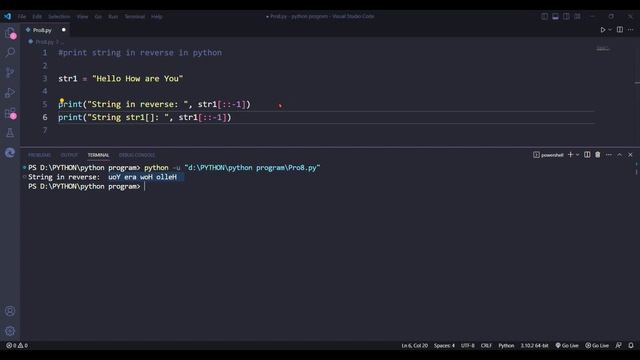Split the terminal pane
640x360 pixels.
point(587,155)
